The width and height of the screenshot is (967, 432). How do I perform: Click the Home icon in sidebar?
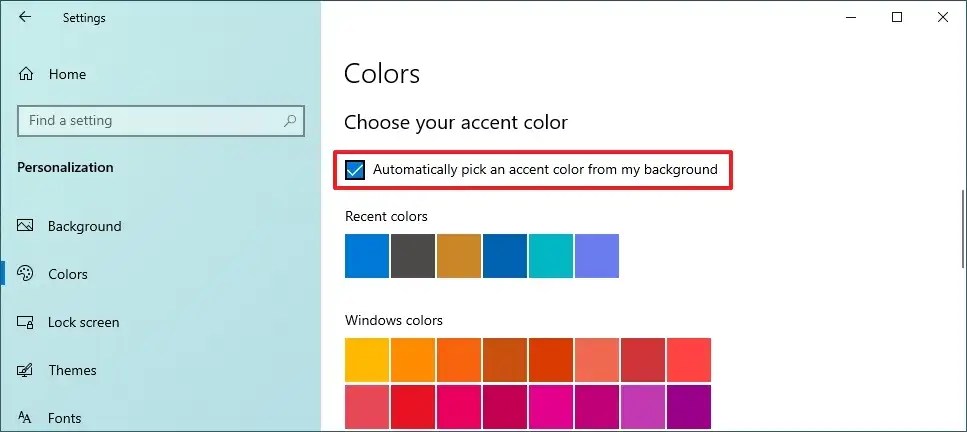click(26, 74)
